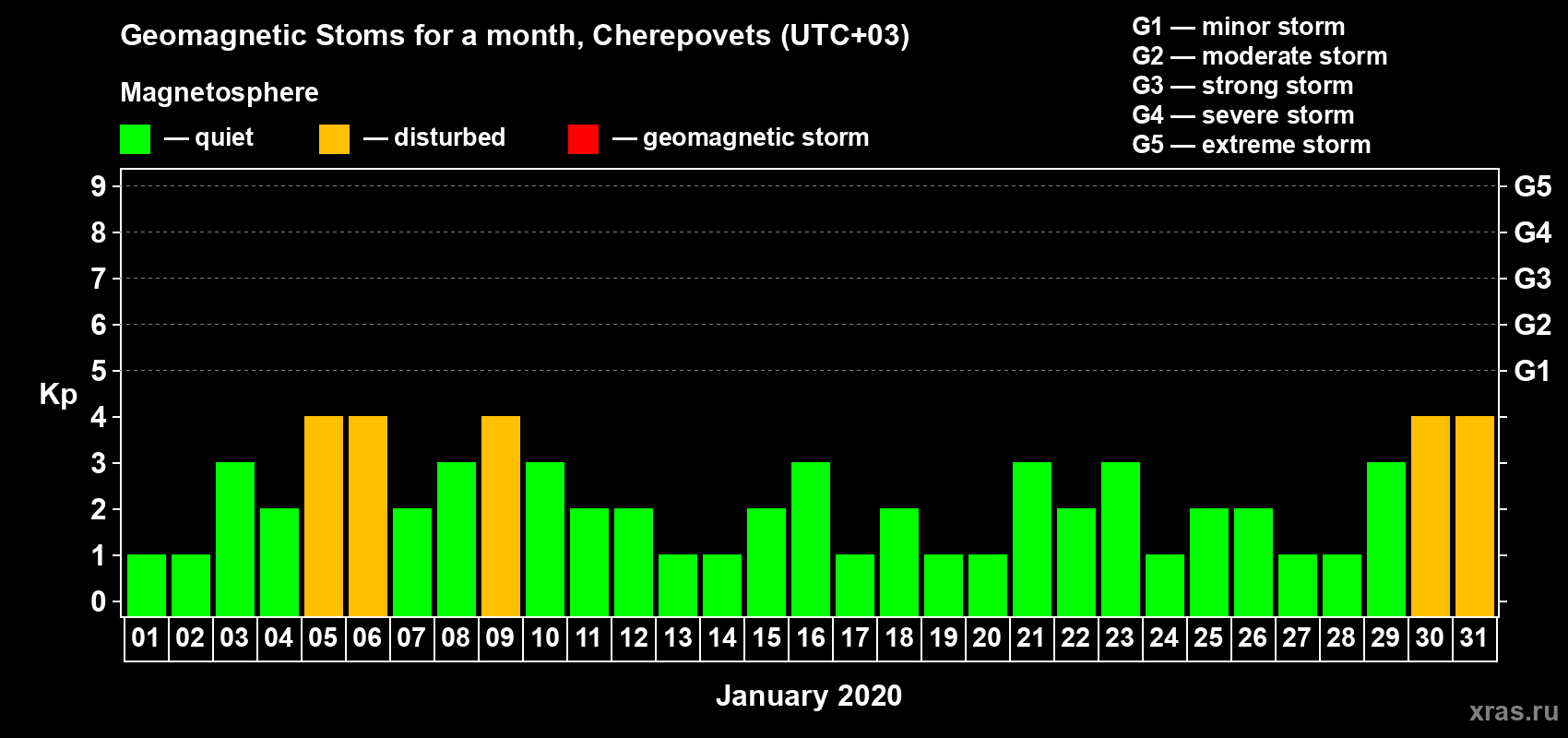
Task: Click the green bar for day 29
Action: 1386,540
